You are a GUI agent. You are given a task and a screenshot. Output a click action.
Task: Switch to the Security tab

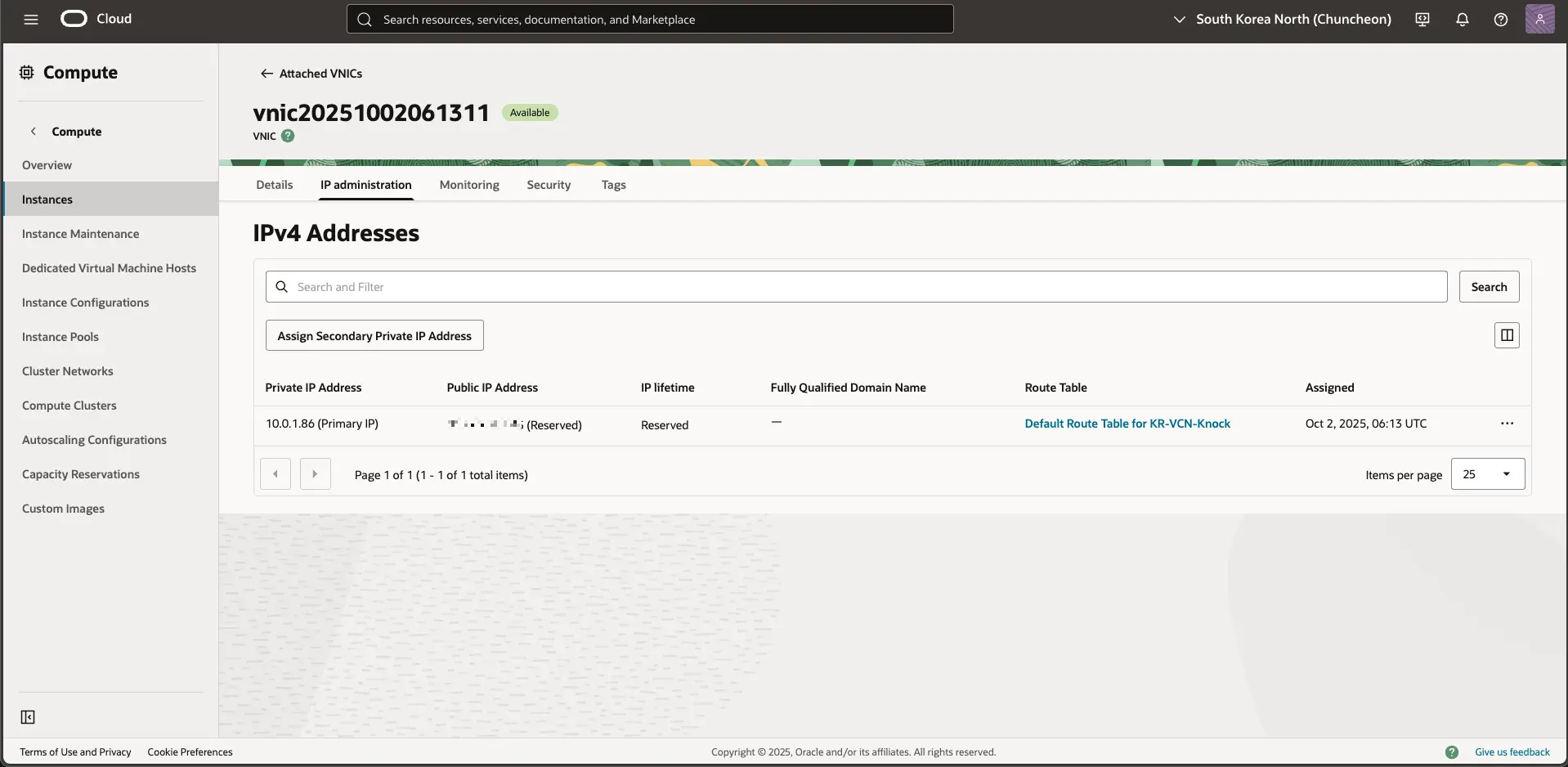pyautogui.click(x=549, y=185)
